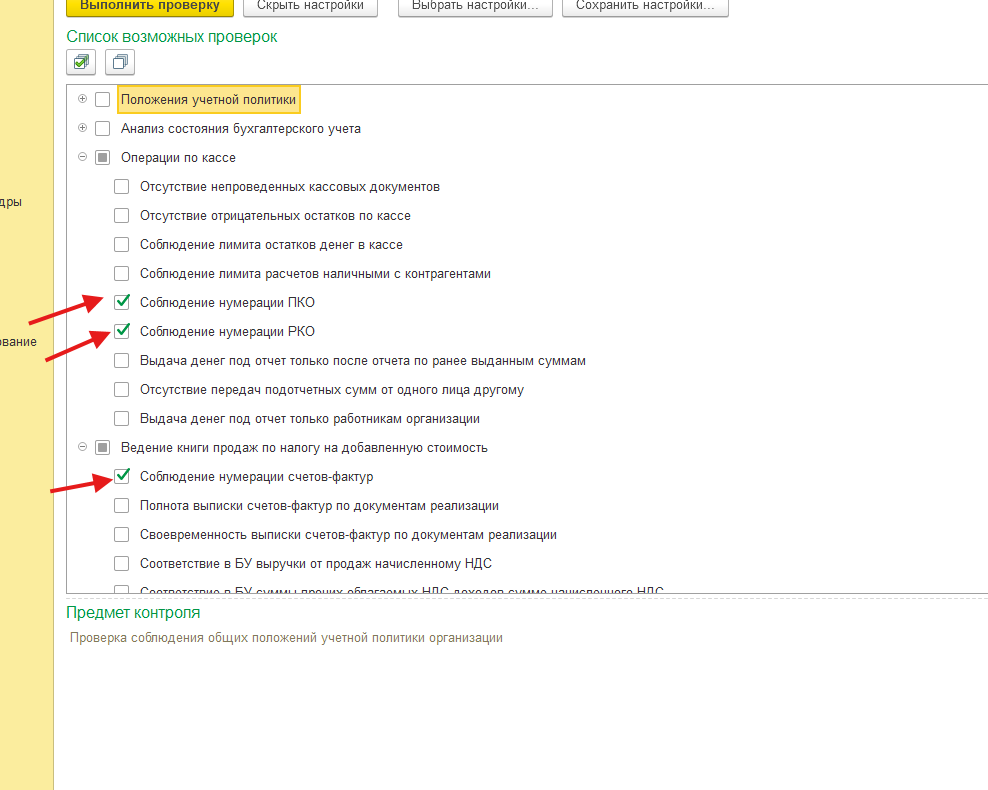Enable Отсутствие непроведенных кассовых документов
Screen dimensions: 988x790
pyautogui.click(x=122, y=186)
